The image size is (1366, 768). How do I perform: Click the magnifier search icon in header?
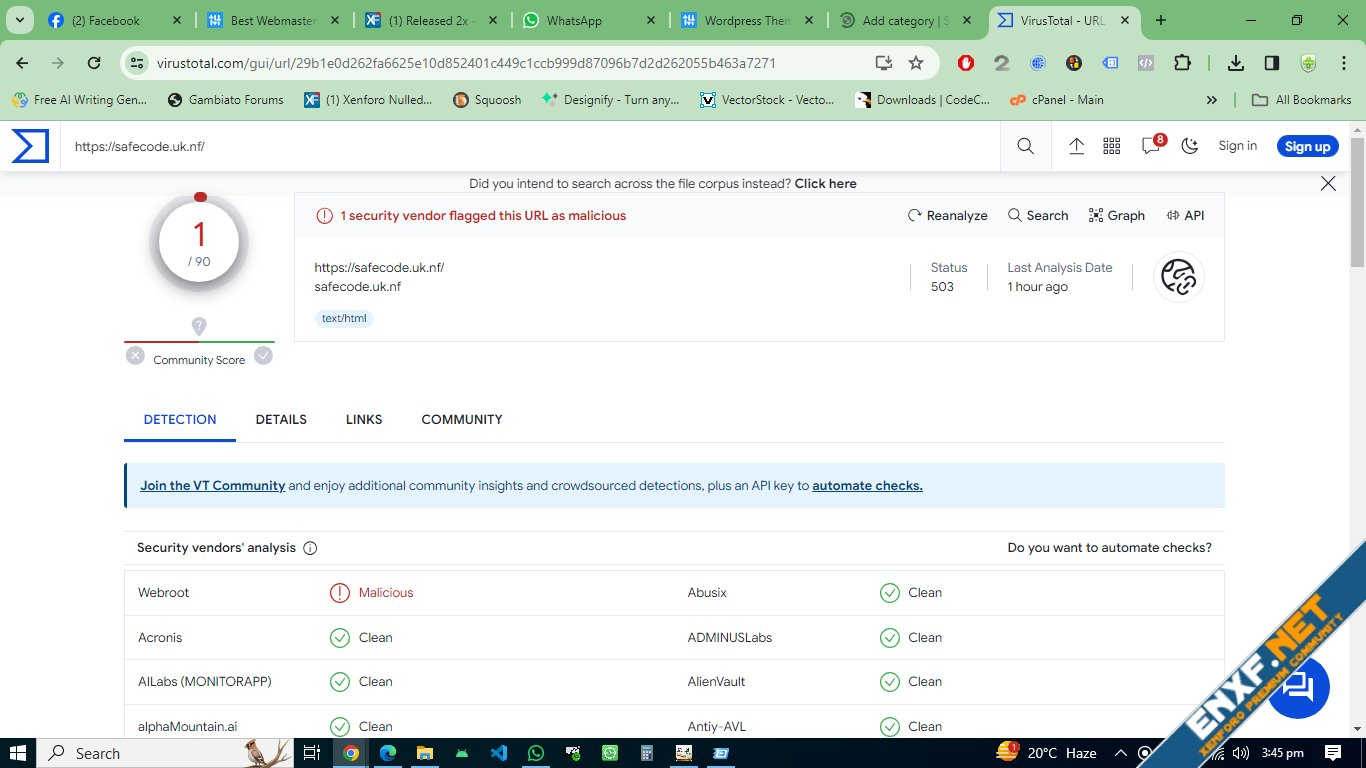(1025, 146)
